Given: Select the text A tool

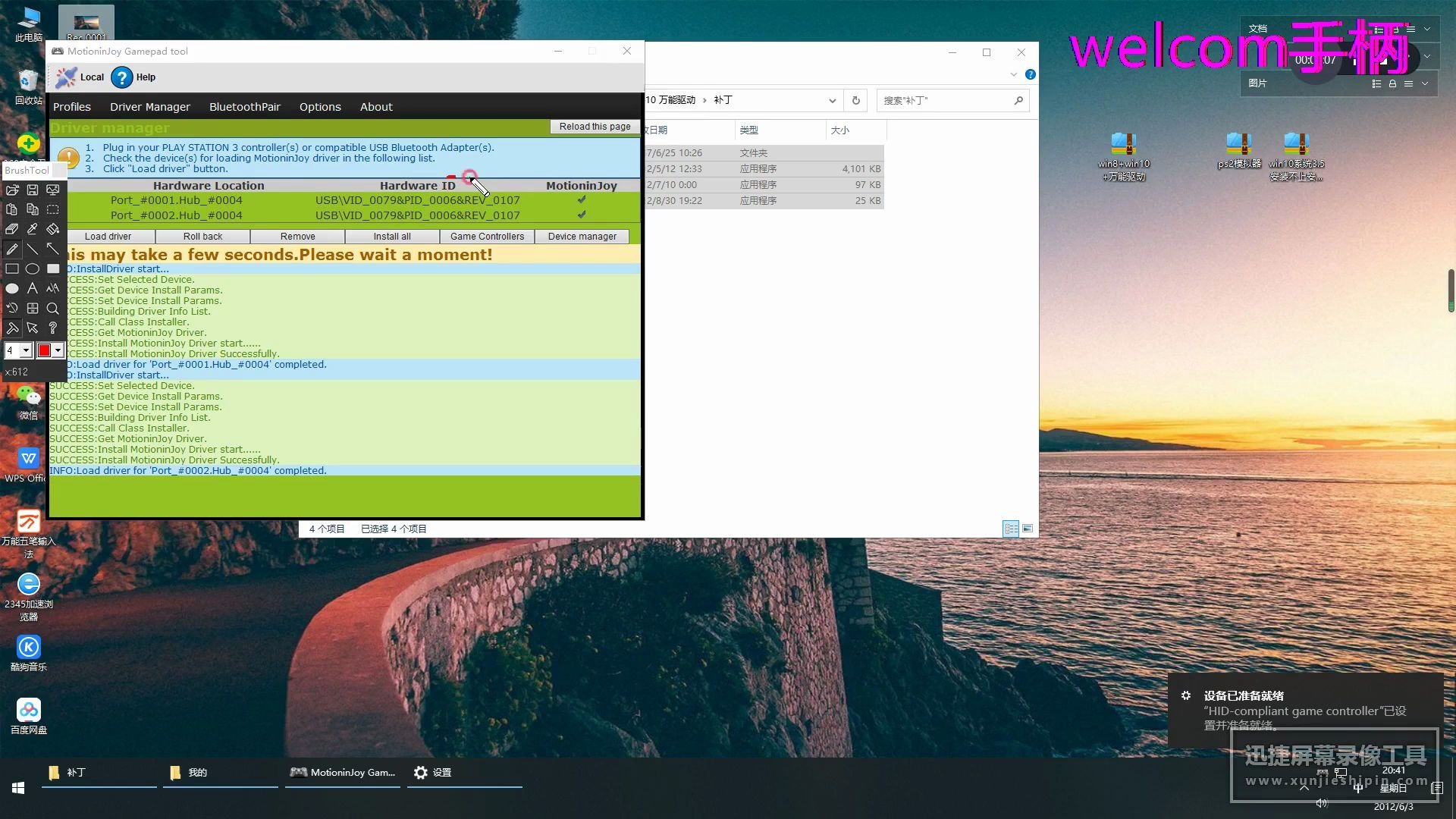Looking at the screenshot, I should (33, 288).
